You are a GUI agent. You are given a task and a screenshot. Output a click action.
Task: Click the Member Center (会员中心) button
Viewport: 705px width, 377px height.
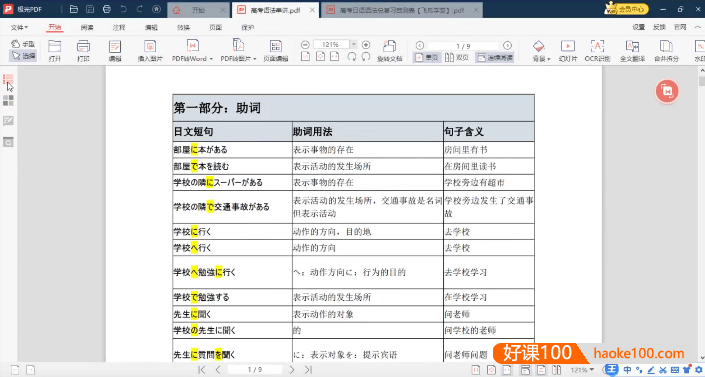[627, 9]
